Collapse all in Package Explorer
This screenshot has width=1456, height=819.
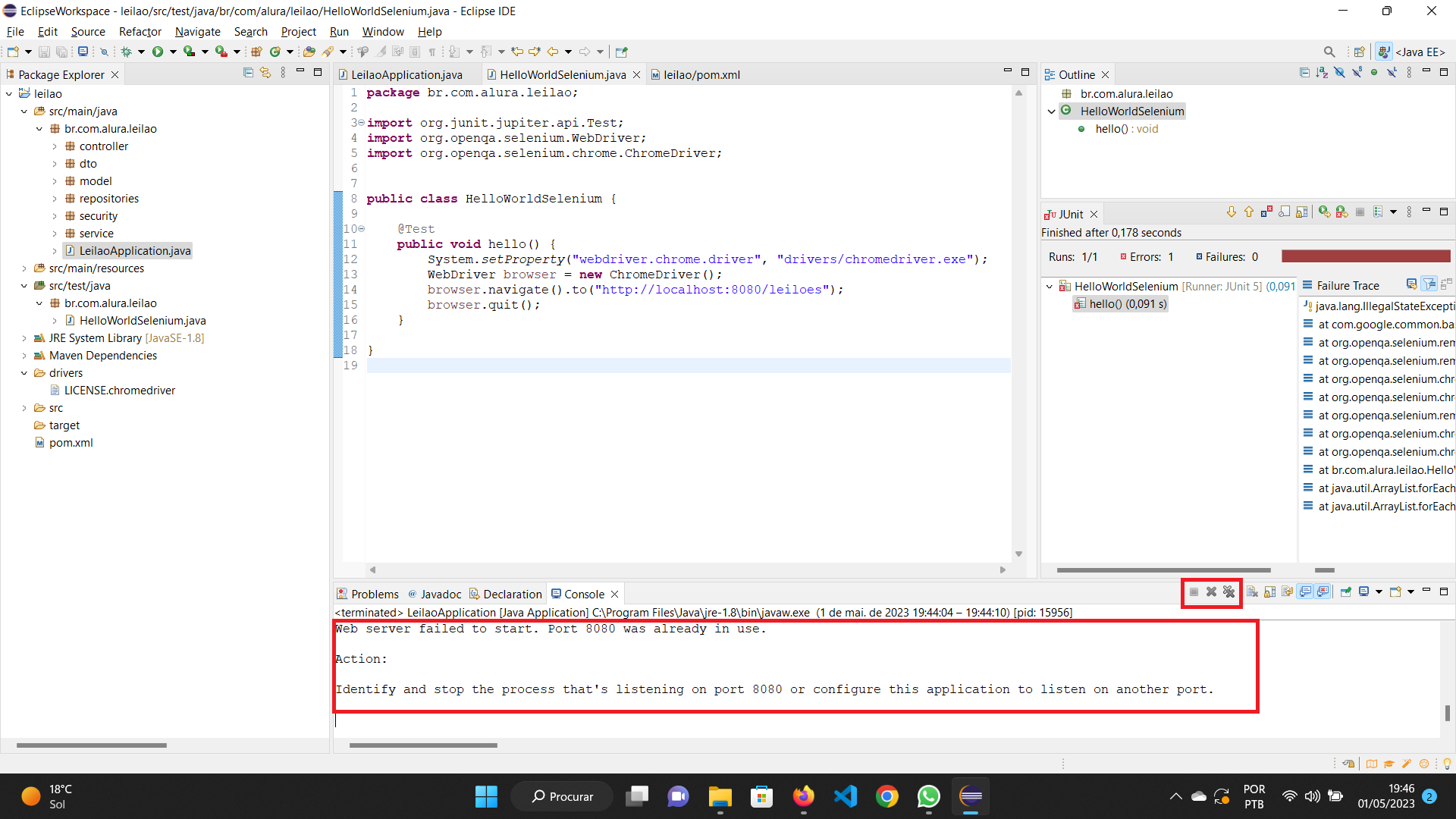tap(248, 73)
